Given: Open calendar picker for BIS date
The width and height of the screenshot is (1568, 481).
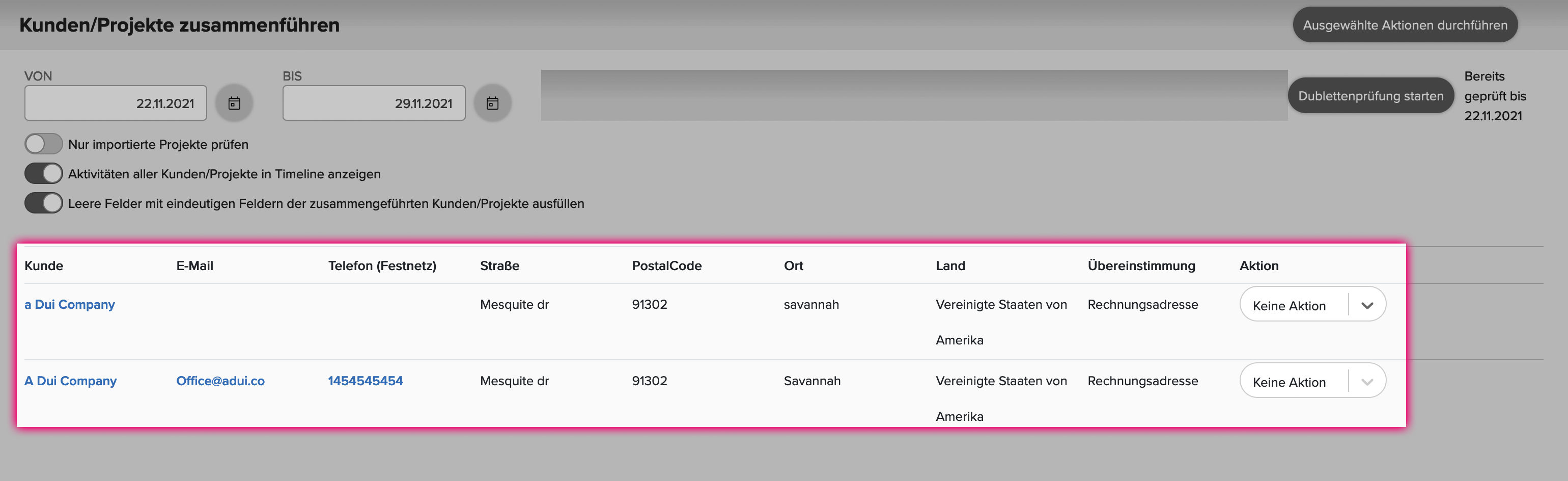Looking at the screenshot, I should tap(492, 103).
